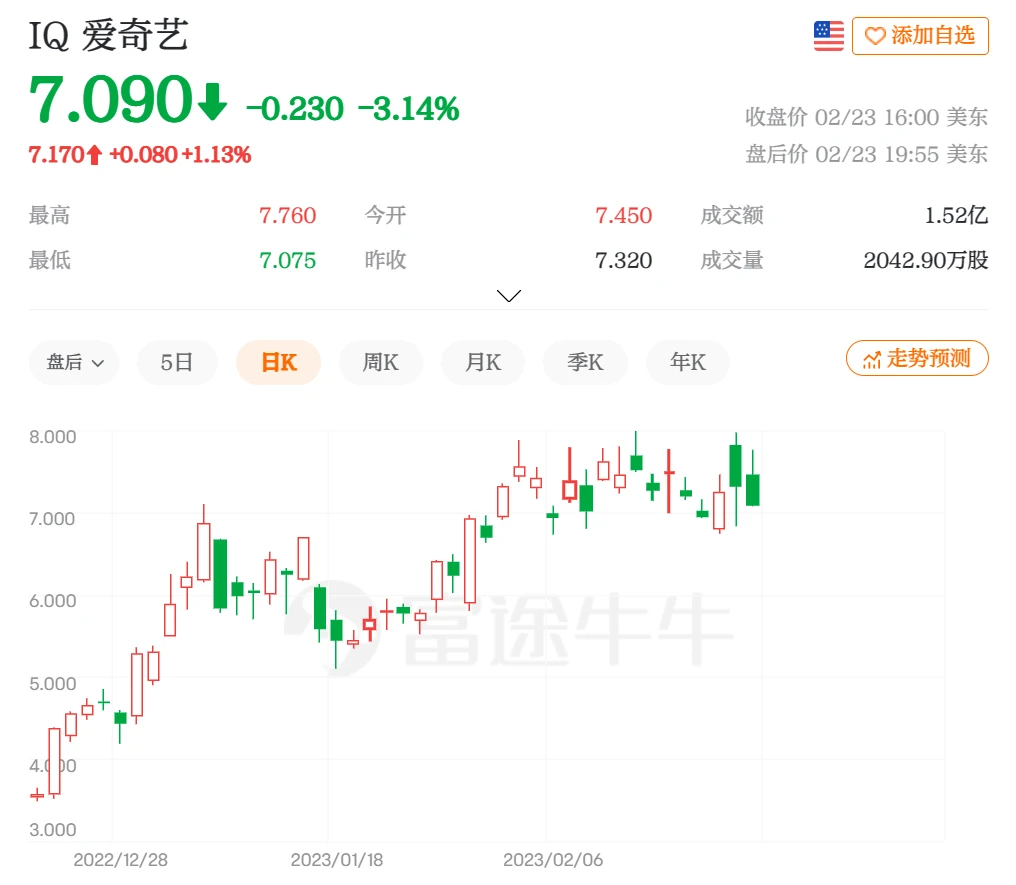Click the 最高 value 7.760
The width and height of the screenshot is (1016, 885).
[287, 215]
